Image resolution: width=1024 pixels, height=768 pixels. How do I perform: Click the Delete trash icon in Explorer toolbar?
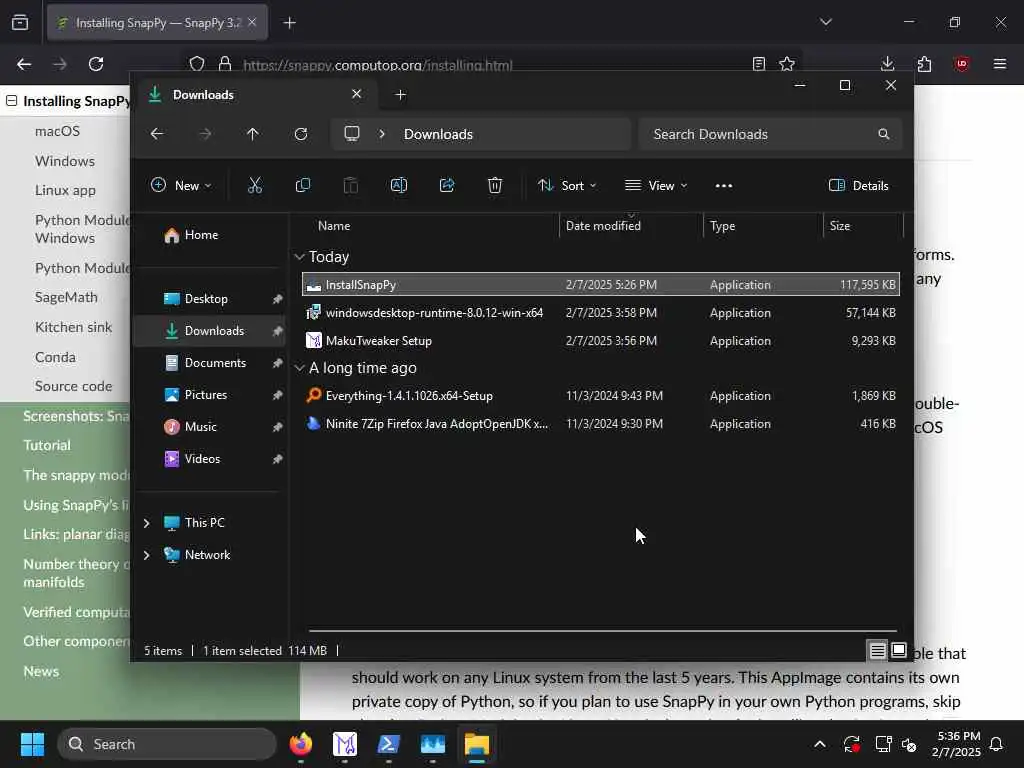[x=494, y=185]
